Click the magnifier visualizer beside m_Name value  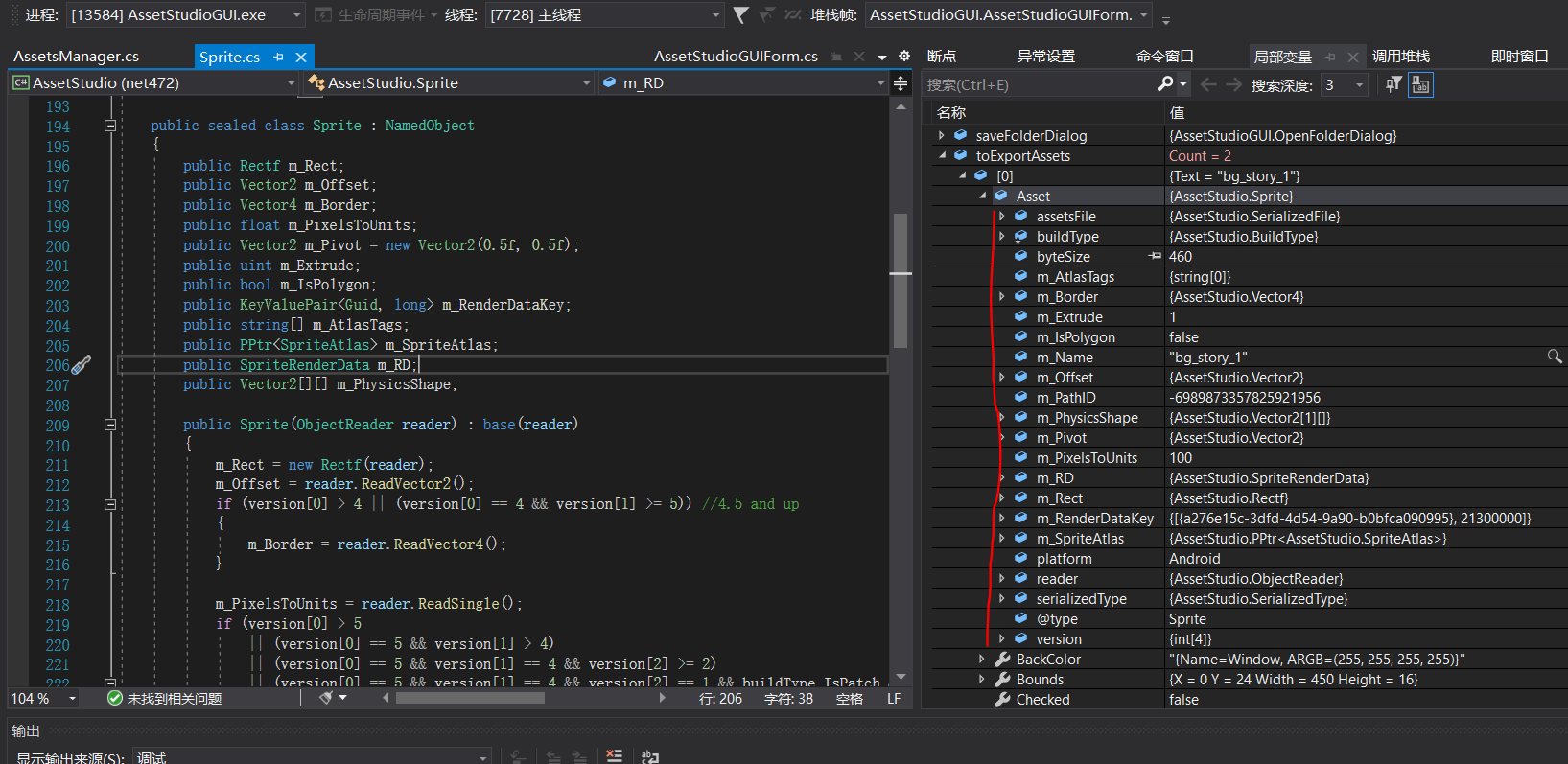(x=1554, y=357)
